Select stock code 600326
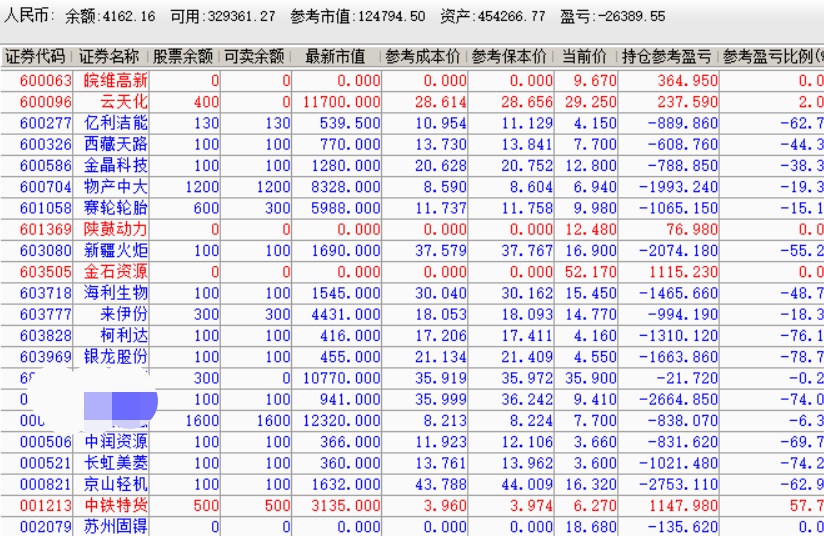 46,145
